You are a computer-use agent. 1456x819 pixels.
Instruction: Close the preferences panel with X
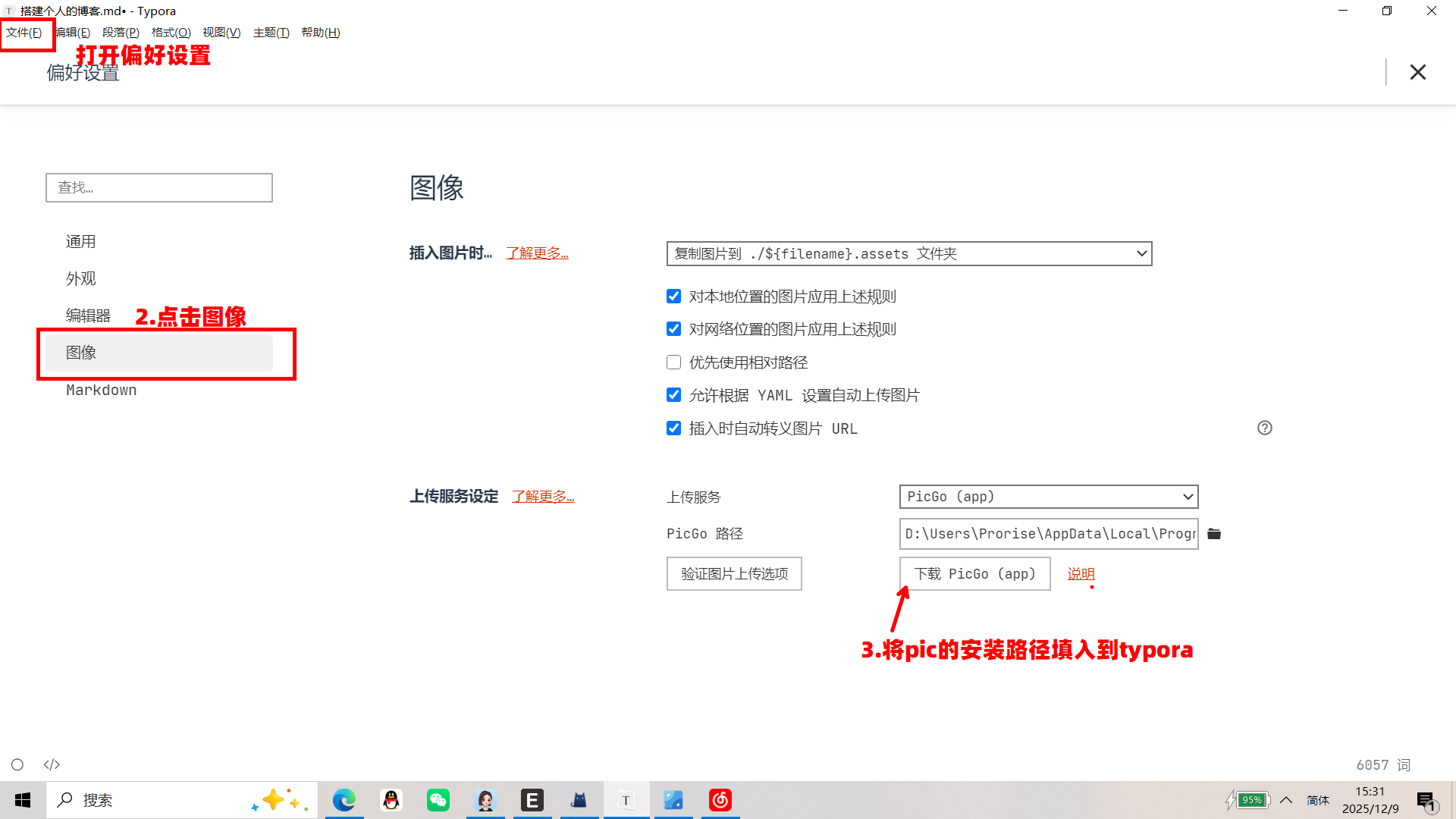click(1417, 72)
